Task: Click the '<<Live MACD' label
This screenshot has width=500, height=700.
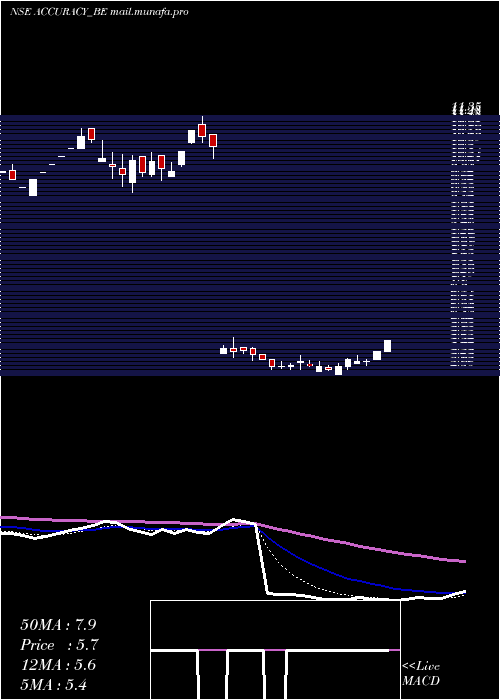Action: click(x=421, y=674)
